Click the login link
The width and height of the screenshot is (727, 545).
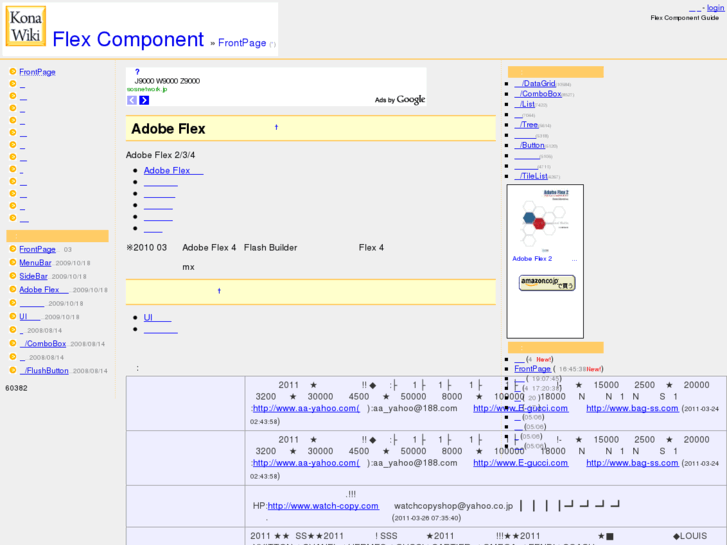tap(715, 7)
